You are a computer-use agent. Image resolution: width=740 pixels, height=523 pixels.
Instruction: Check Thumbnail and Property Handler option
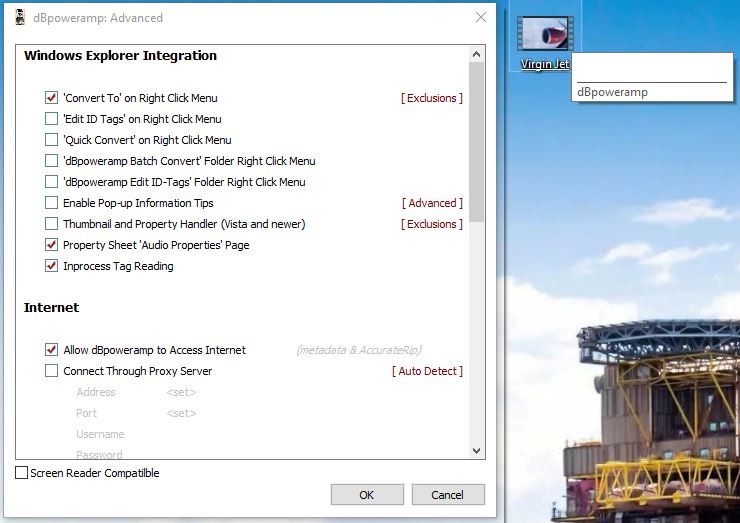(x=52, y=224)
